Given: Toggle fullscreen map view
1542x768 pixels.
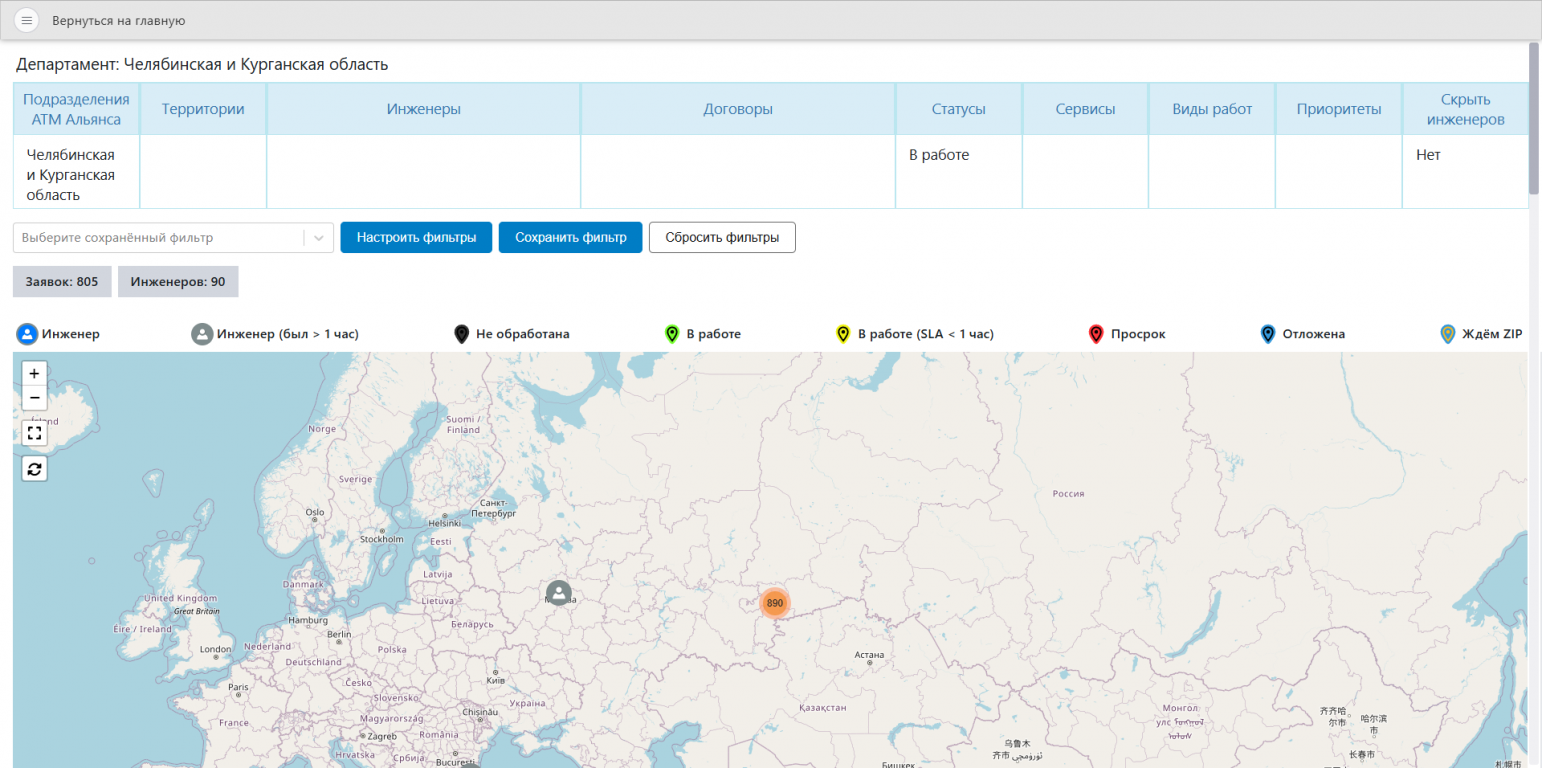Looking at the screenshot, I should 35,433.
